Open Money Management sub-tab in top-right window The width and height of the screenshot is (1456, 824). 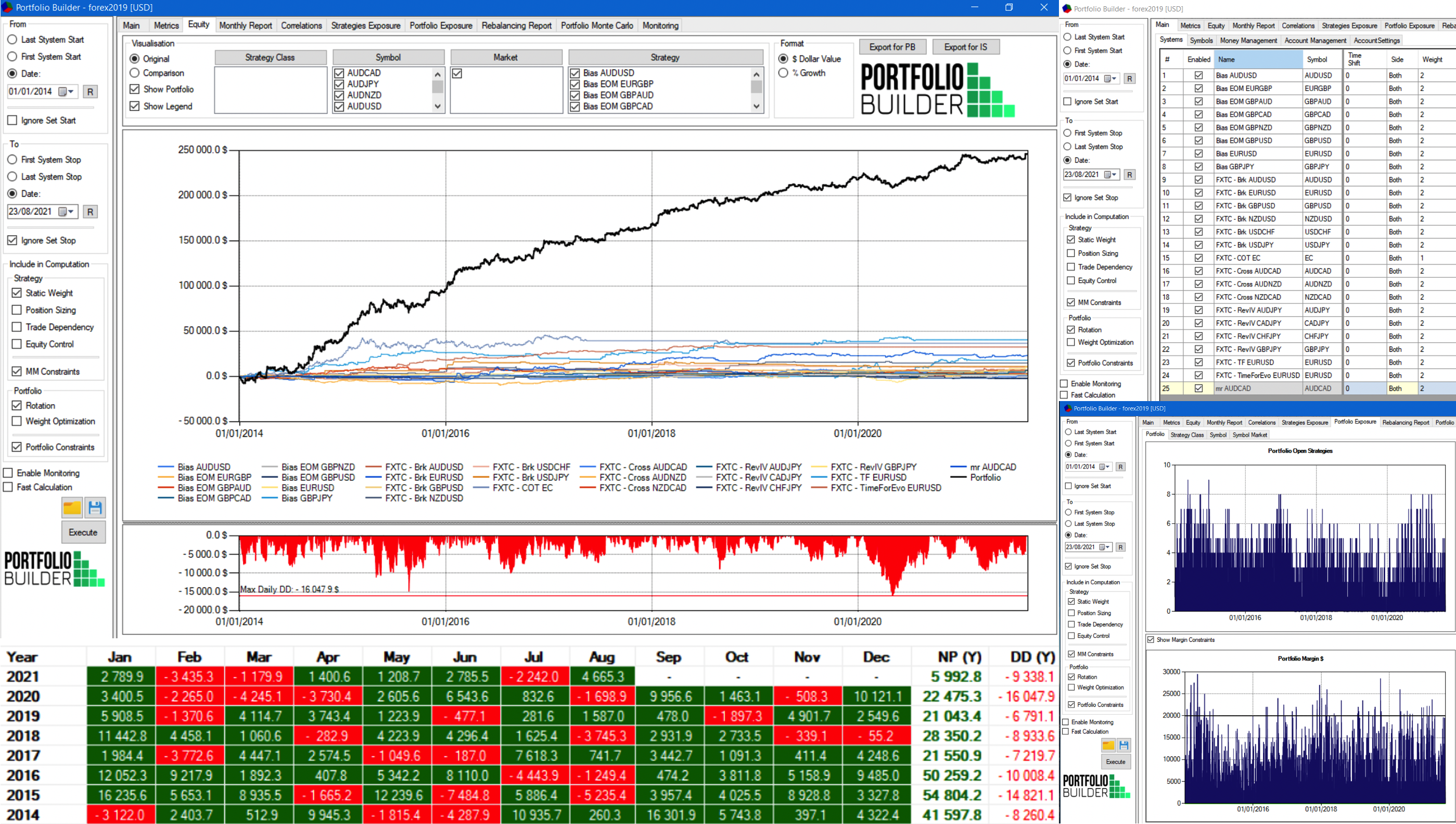click(1248, 40)
